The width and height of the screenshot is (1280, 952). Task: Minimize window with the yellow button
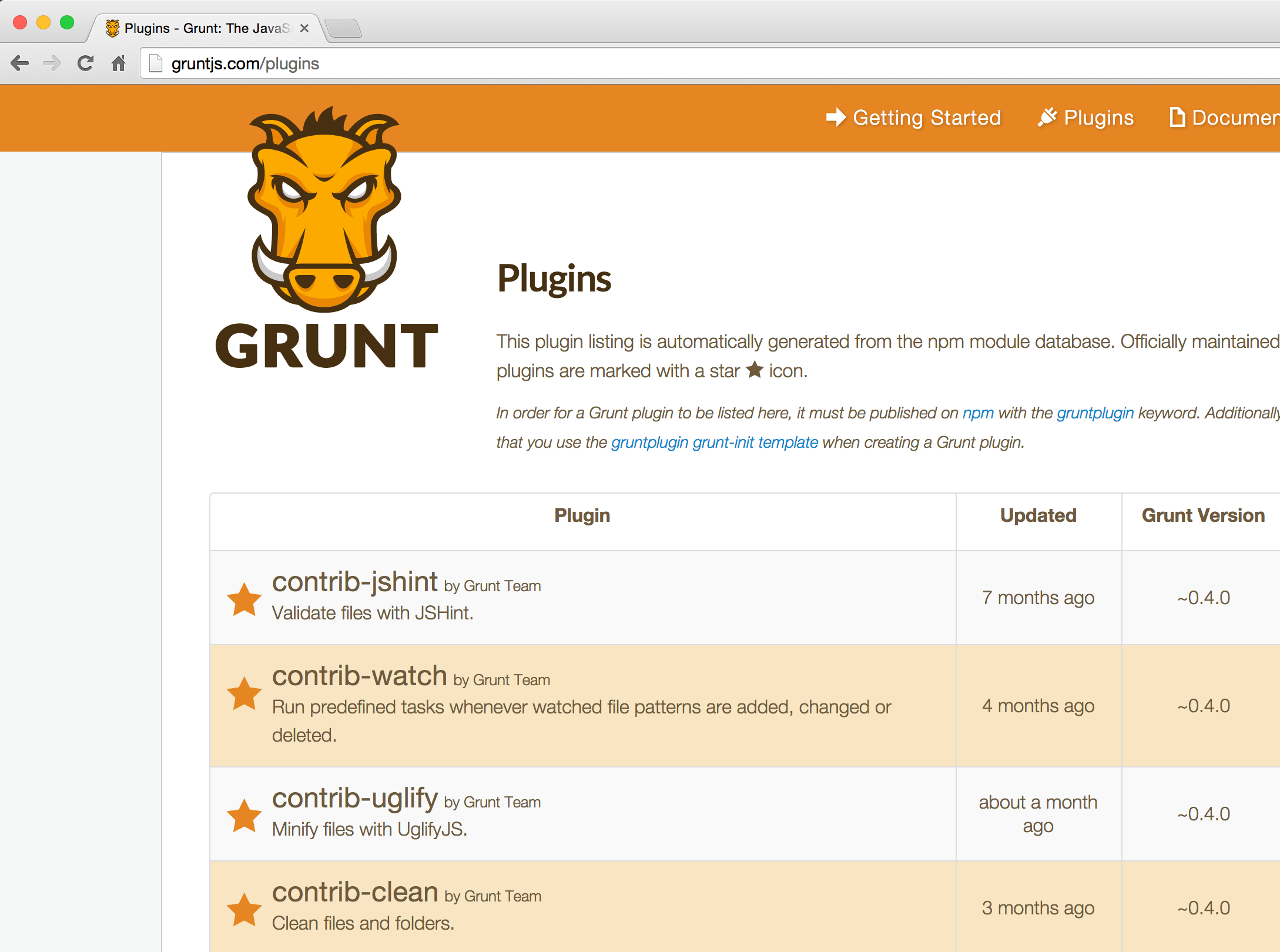click(43, 22)
